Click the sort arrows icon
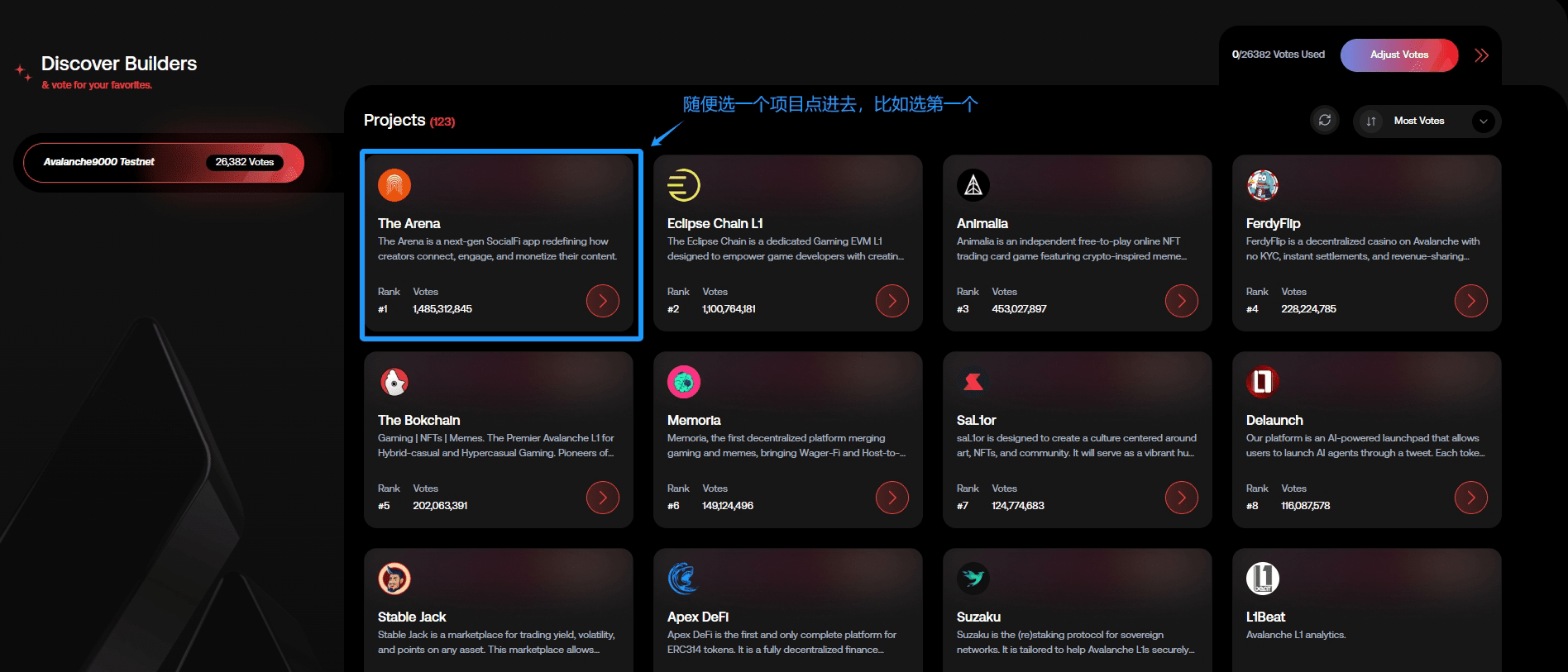 pyautogui.click(x=1371, y=121)
